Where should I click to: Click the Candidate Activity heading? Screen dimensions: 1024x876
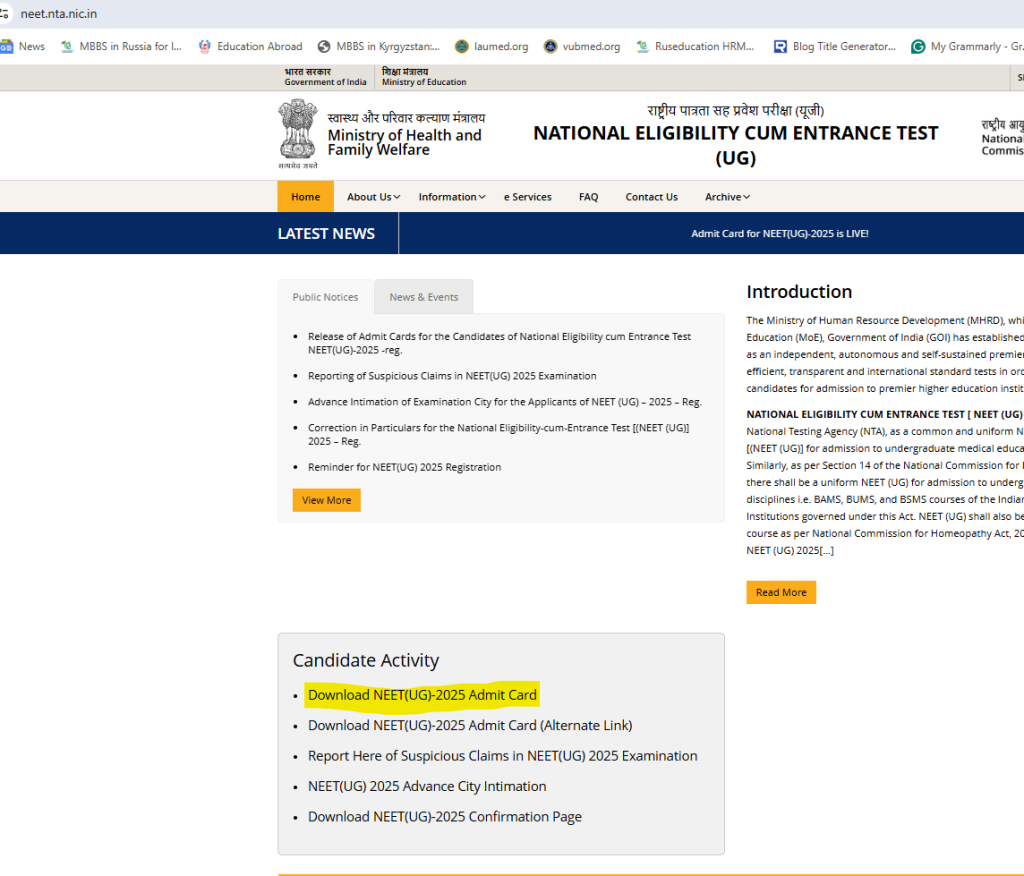(366, 660)
